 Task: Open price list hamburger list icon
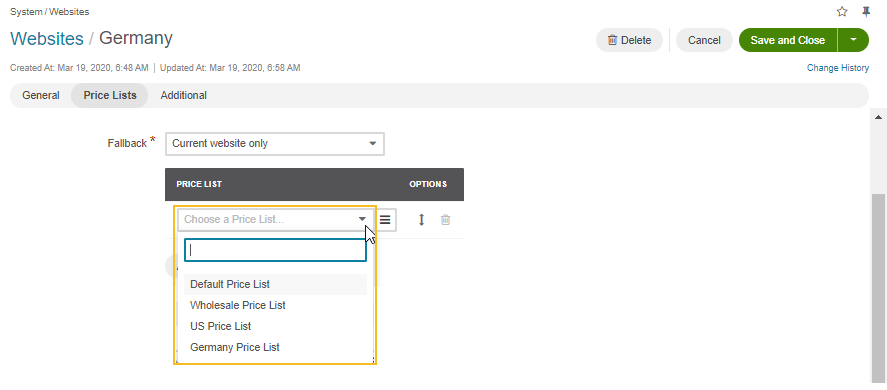click(385, 220)
